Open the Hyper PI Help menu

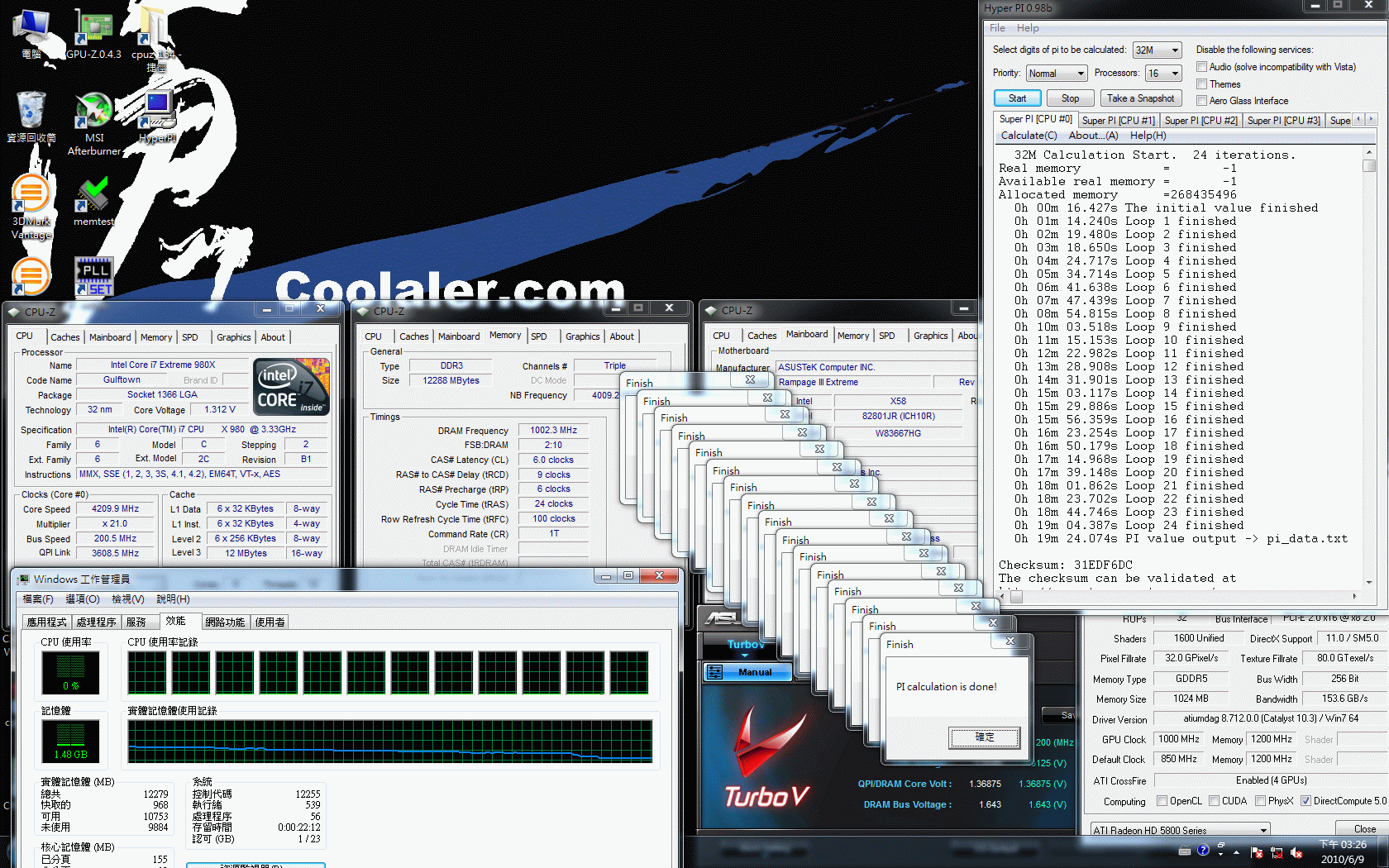tap(1028, 28)
